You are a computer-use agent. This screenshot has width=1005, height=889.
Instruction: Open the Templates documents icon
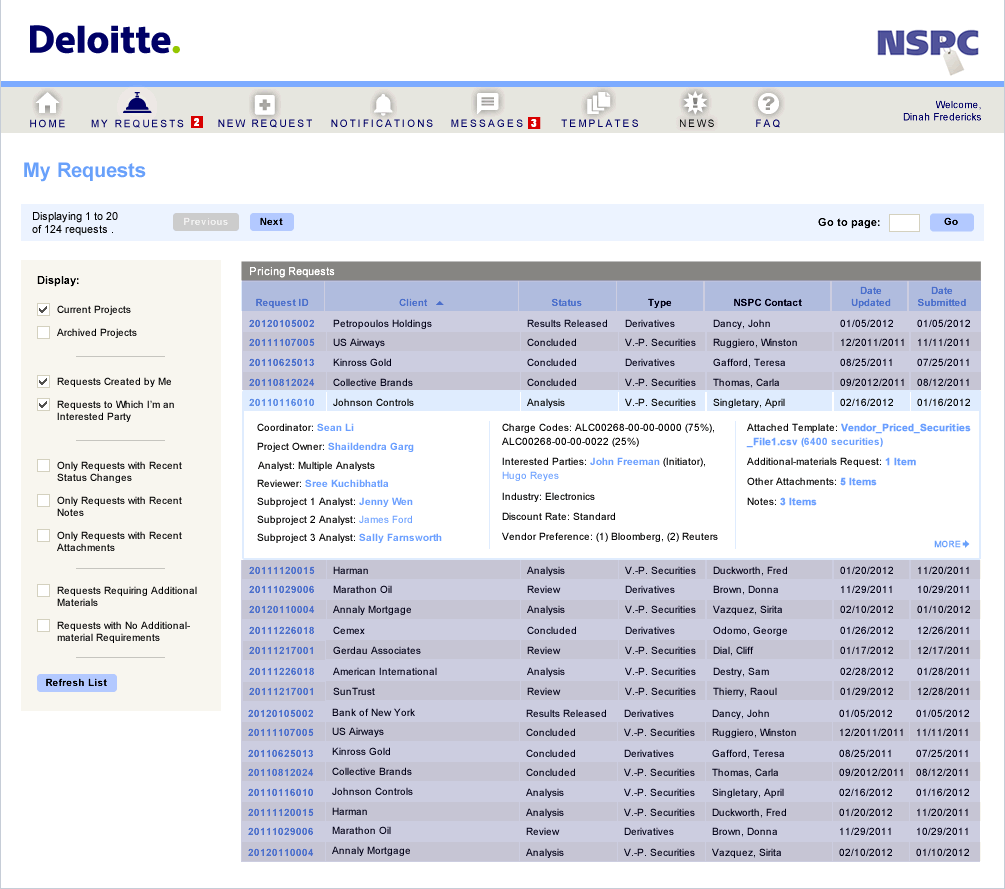click(x=599, y=103)
